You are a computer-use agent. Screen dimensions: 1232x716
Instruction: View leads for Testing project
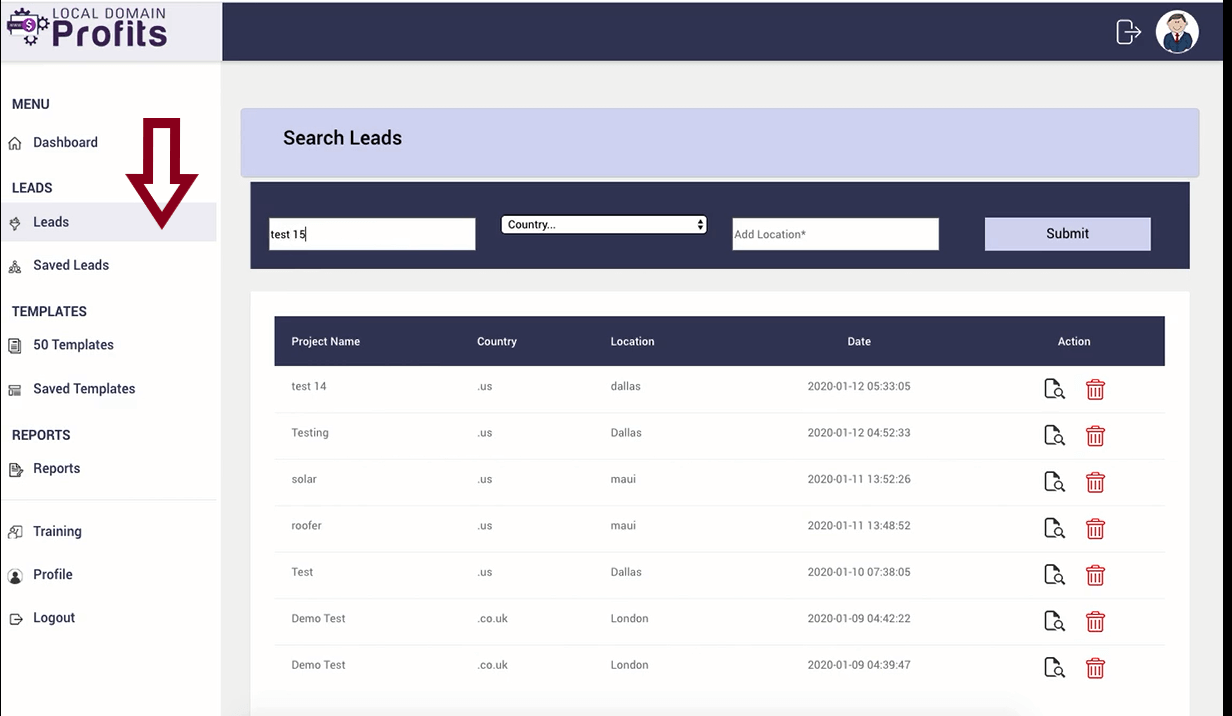point(1054,435)
